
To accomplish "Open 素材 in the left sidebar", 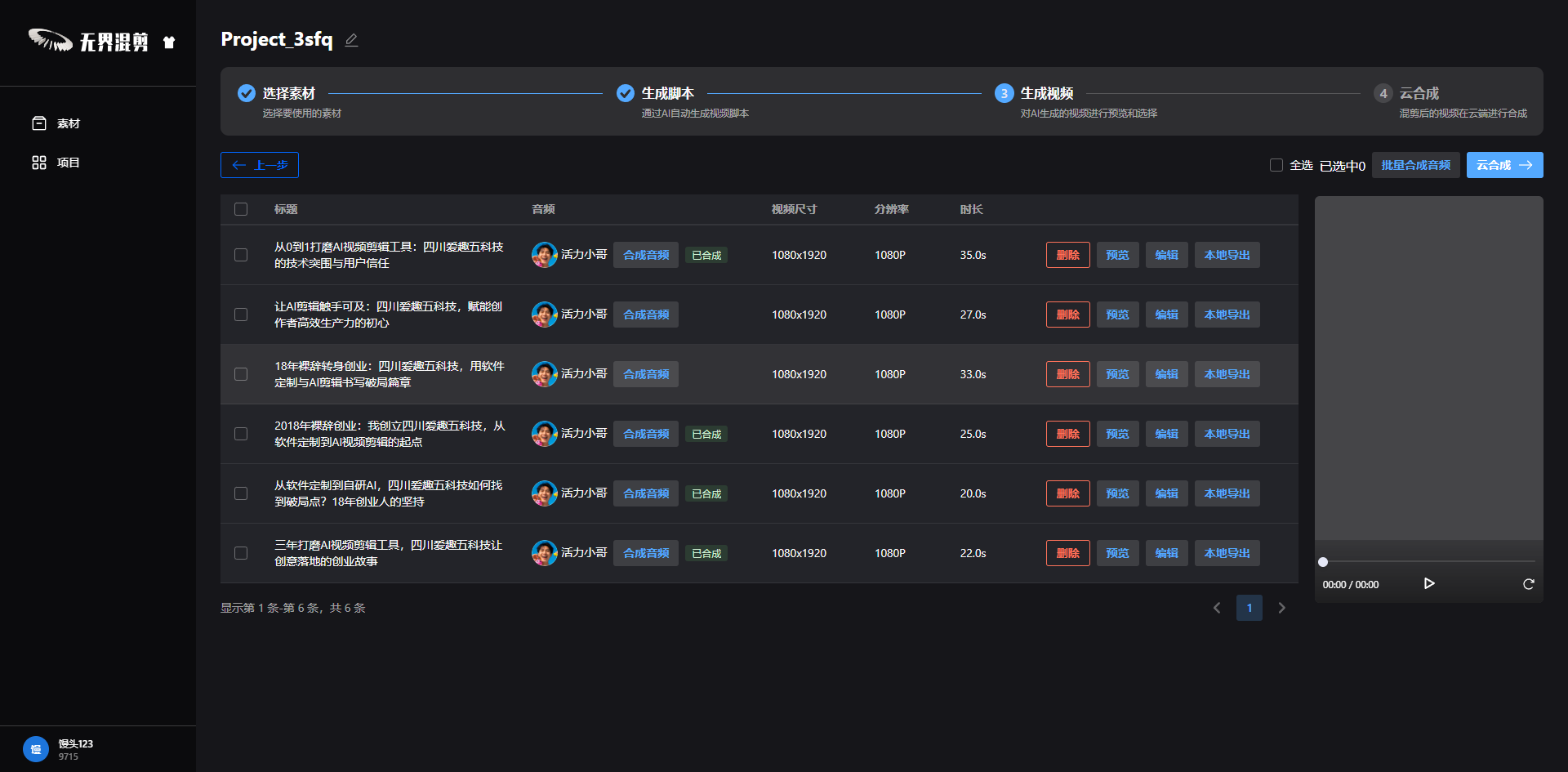I will 56,123.
